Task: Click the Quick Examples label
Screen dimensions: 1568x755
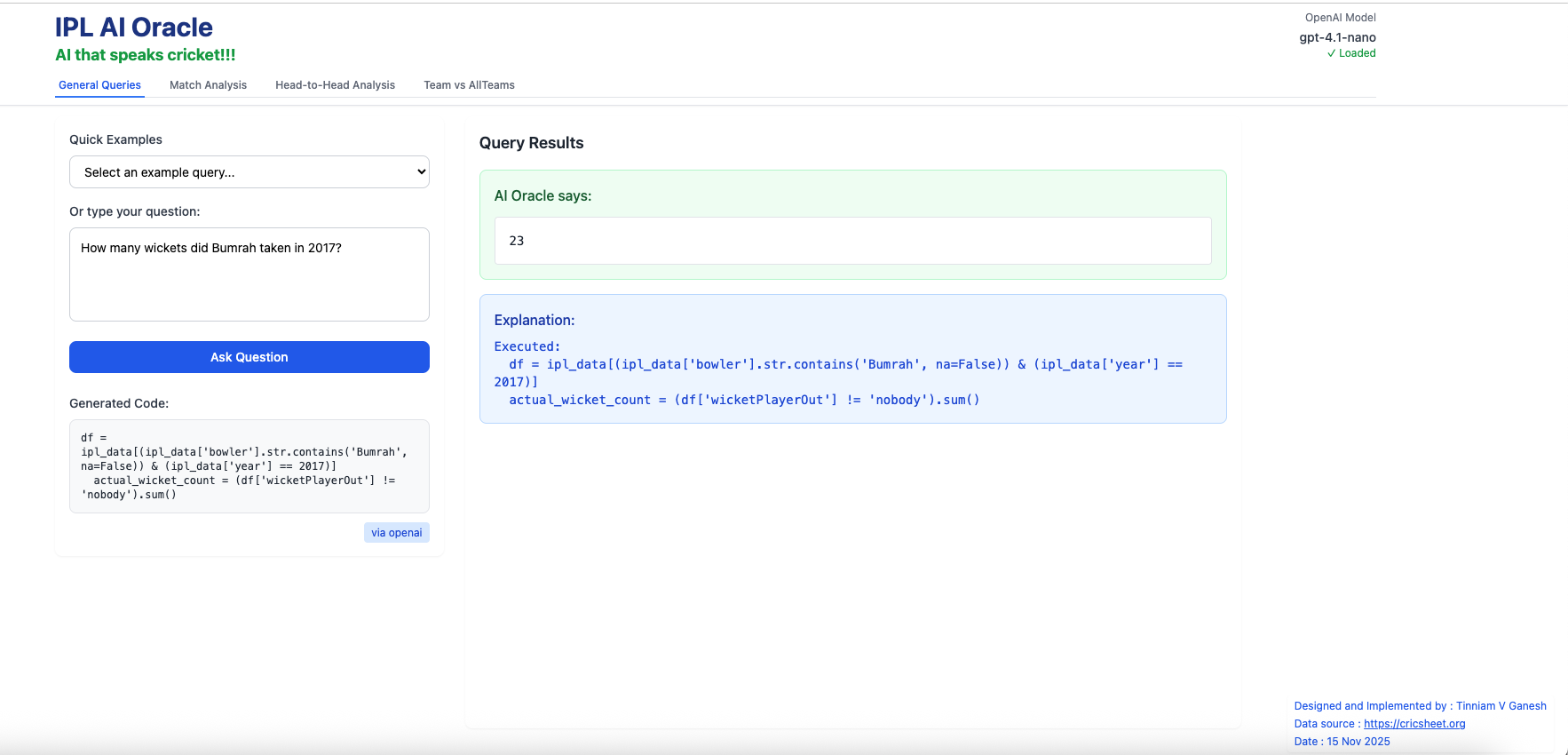Action: tap(115, 139)
